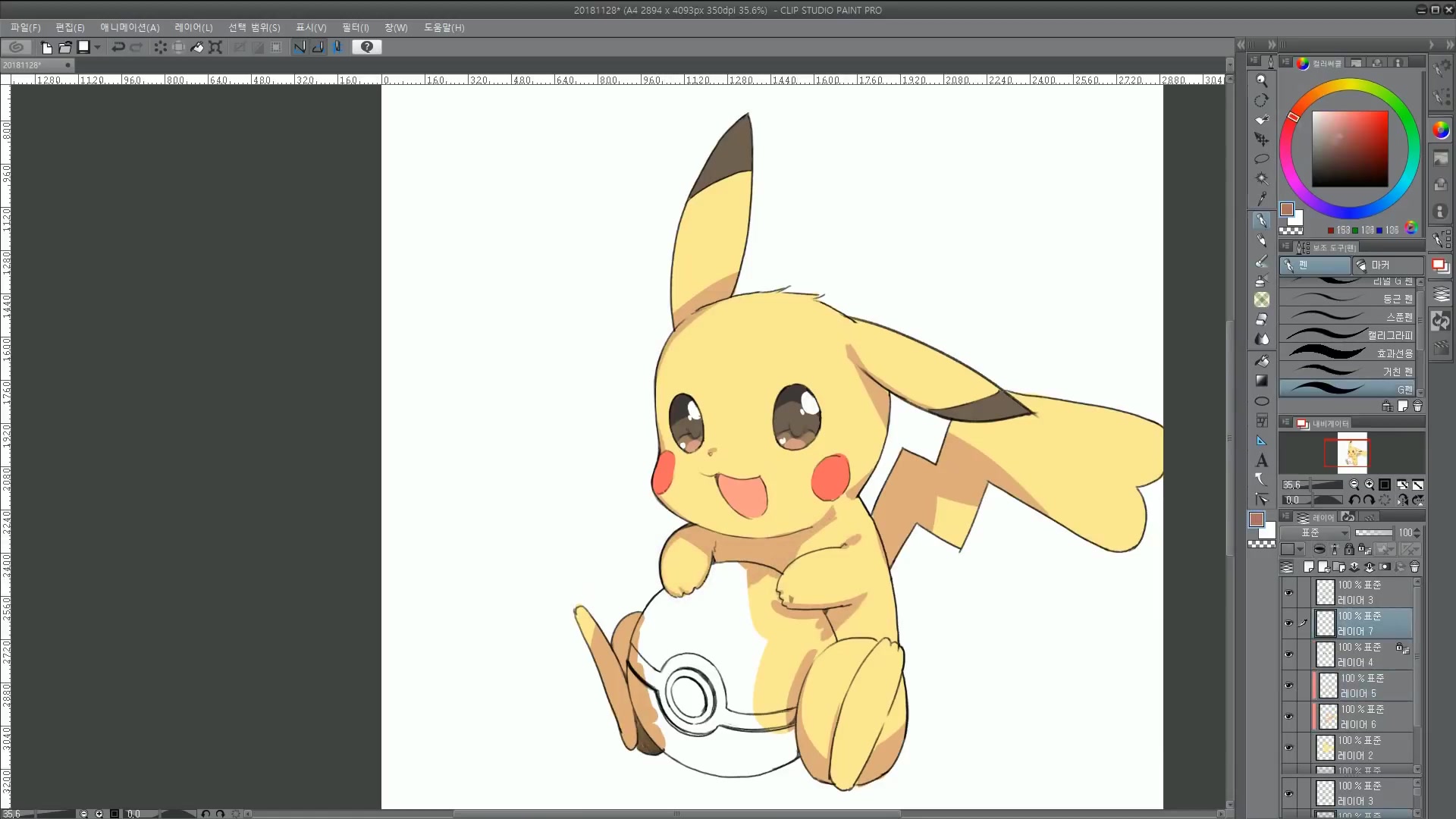1456x819 pixels.
Task: Select the Figure ellipse tool
Action: [x=1261, y=401]
